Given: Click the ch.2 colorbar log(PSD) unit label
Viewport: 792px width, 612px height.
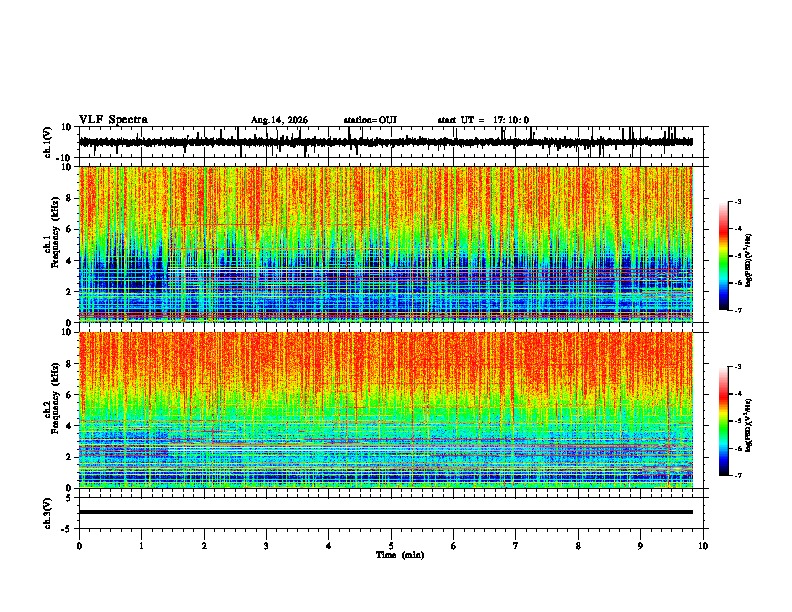Looking at the screenshot, I should pyautogui.click(x=748, y=425).
